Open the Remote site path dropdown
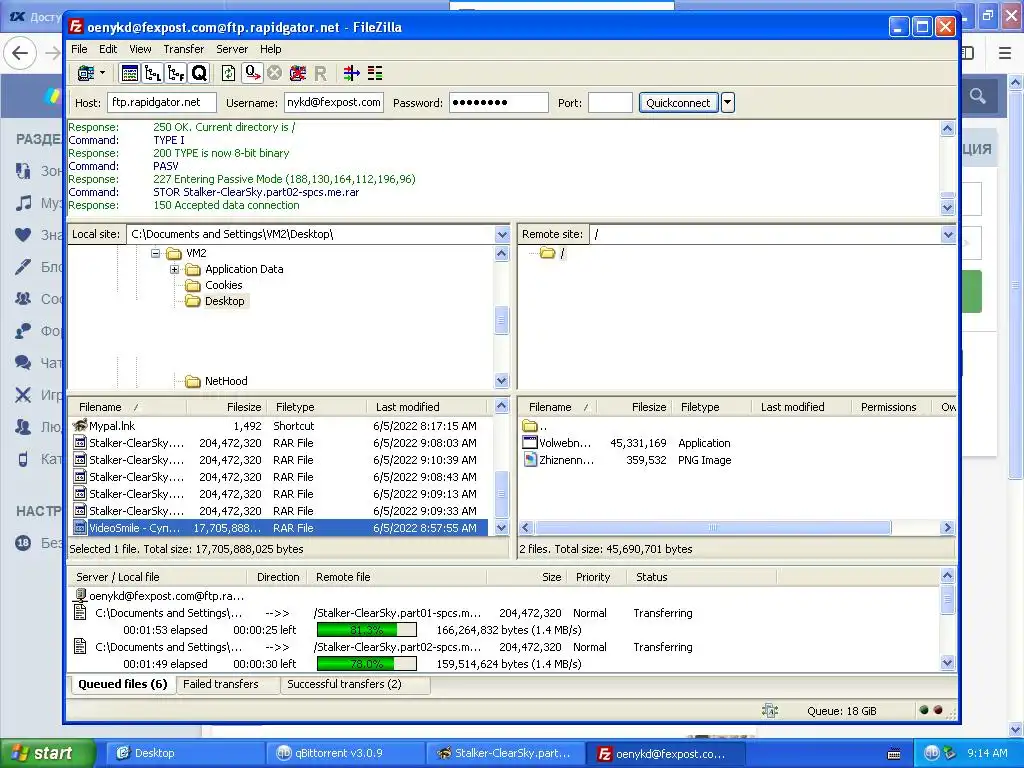This screenshot has width=1024, height=768. (948, 234)
